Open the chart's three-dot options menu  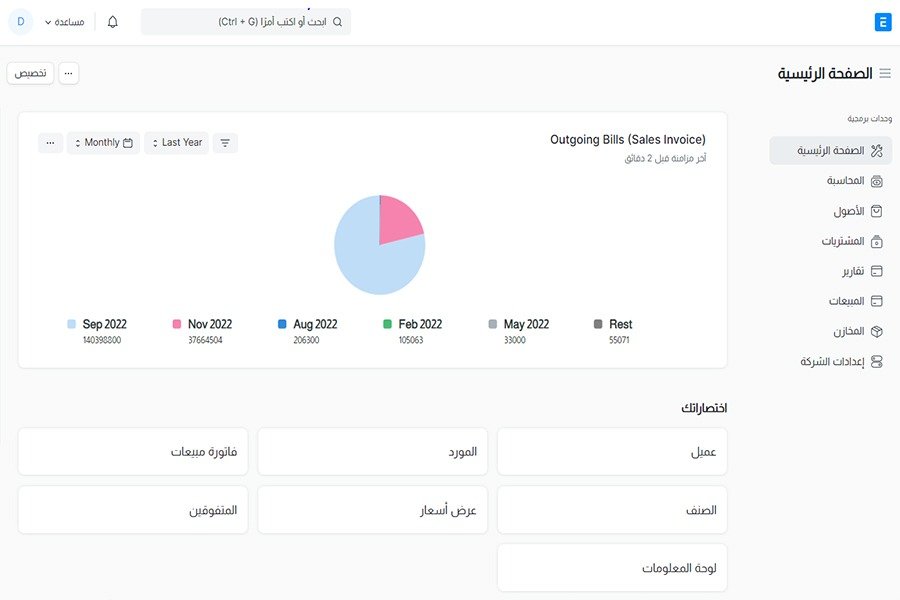pyautogui.click(x=51, y=143)
